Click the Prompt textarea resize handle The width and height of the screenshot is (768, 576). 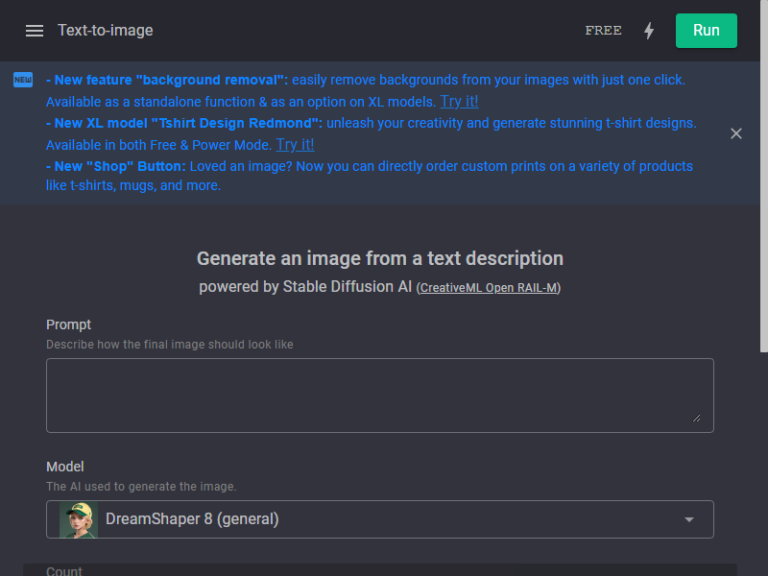(x=696, y=418)
